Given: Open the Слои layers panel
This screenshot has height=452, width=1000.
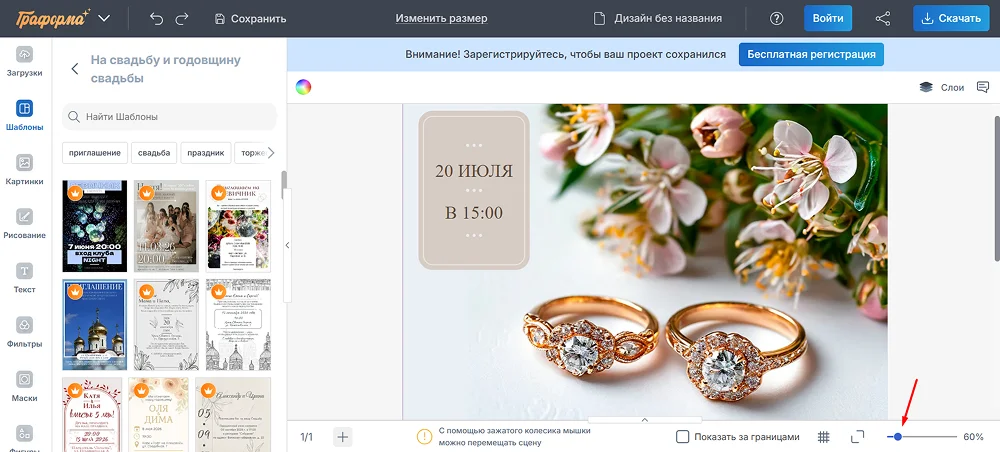Looking at the screenshot, I should (x=942, y=88).
